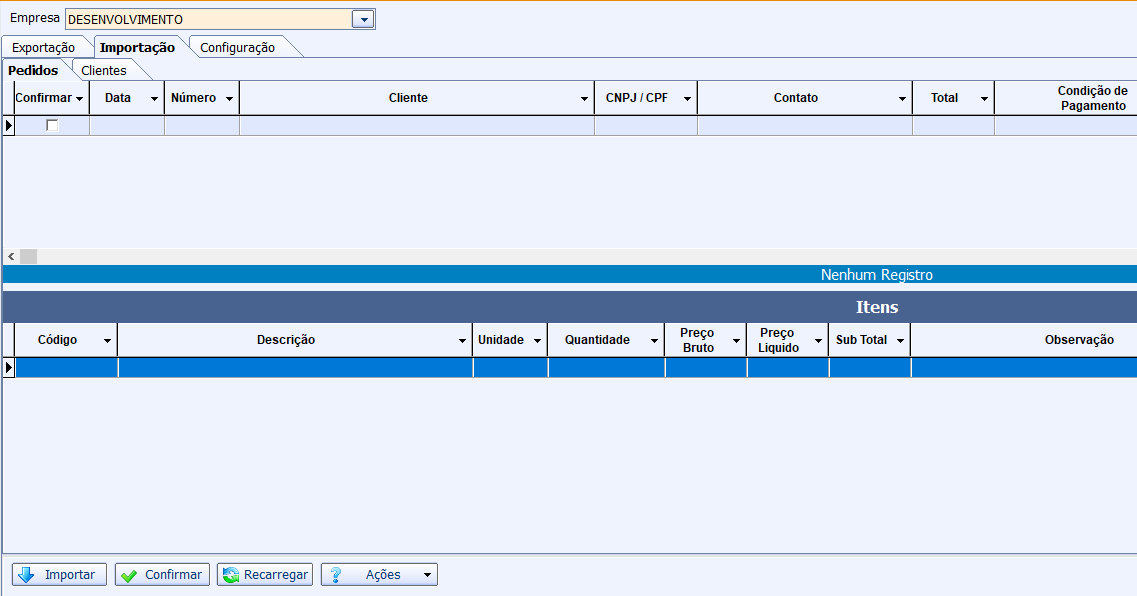Tick the Confirmar checkbox in first row
This screenshot has width=1137, height=596.
(53, 126)
